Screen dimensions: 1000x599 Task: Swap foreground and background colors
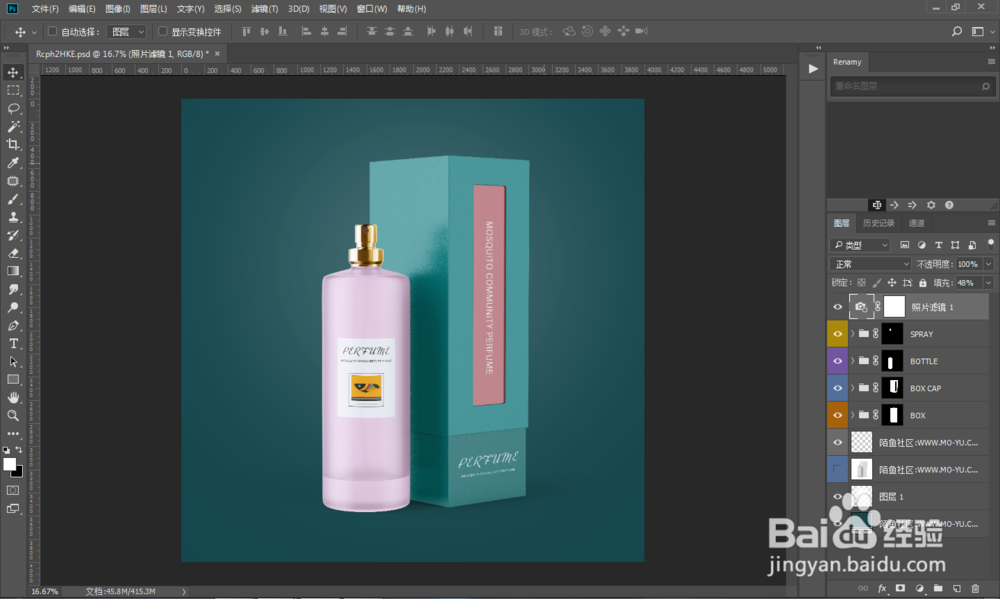(18, 450)
